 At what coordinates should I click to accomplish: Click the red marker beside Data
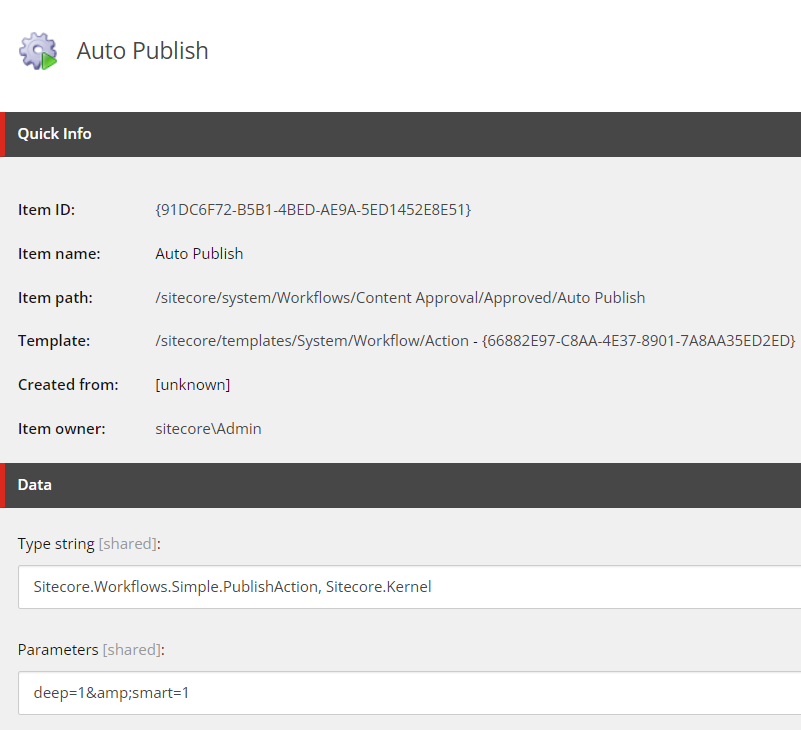(x=3, y=485)
